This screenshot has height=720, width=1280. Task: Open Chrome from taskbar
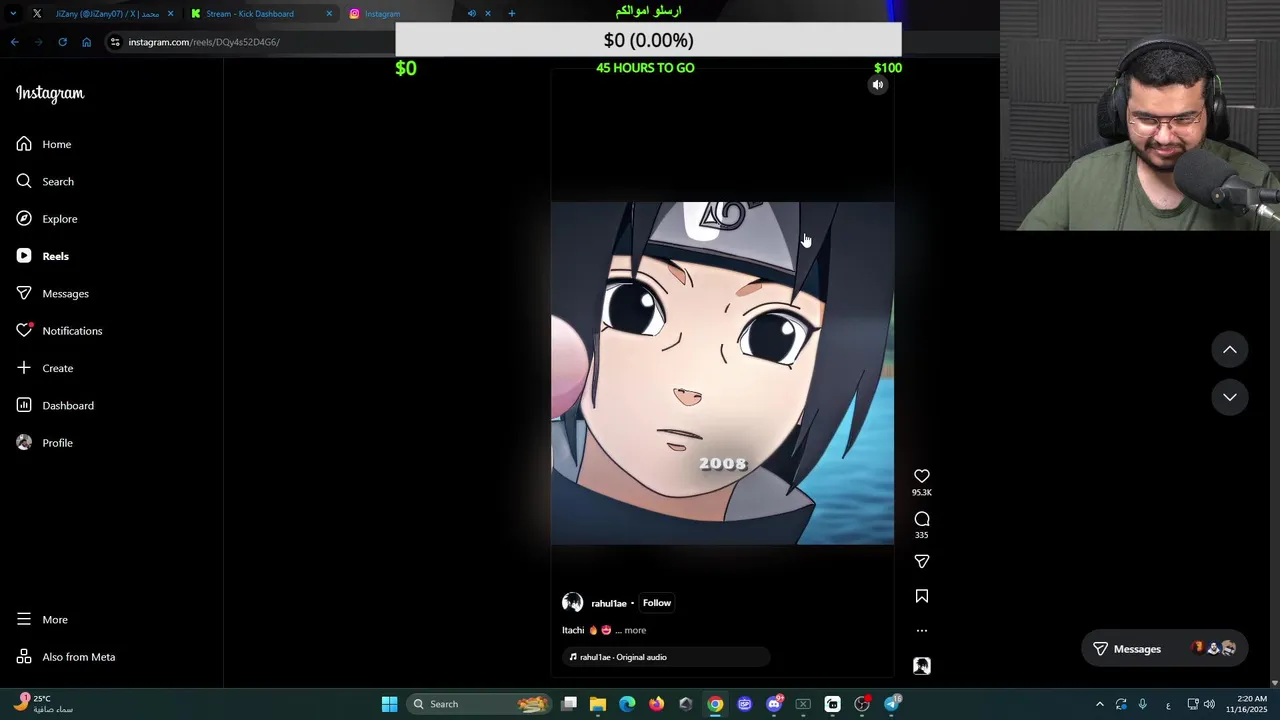[x=715, y=704]
